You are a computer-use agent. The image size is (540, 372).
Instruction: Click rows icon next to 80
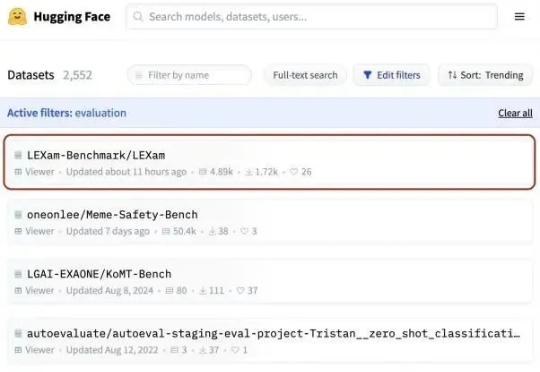point(169,291)
